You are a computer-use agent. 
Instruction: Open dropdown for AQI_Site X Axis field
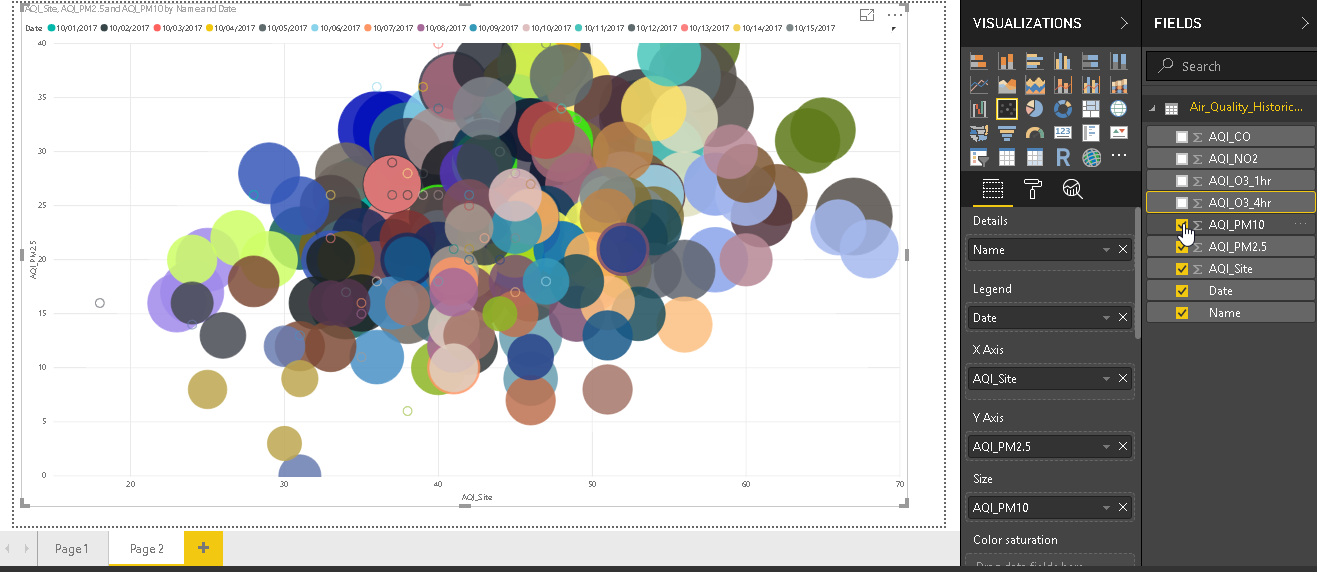point(1106,379)
